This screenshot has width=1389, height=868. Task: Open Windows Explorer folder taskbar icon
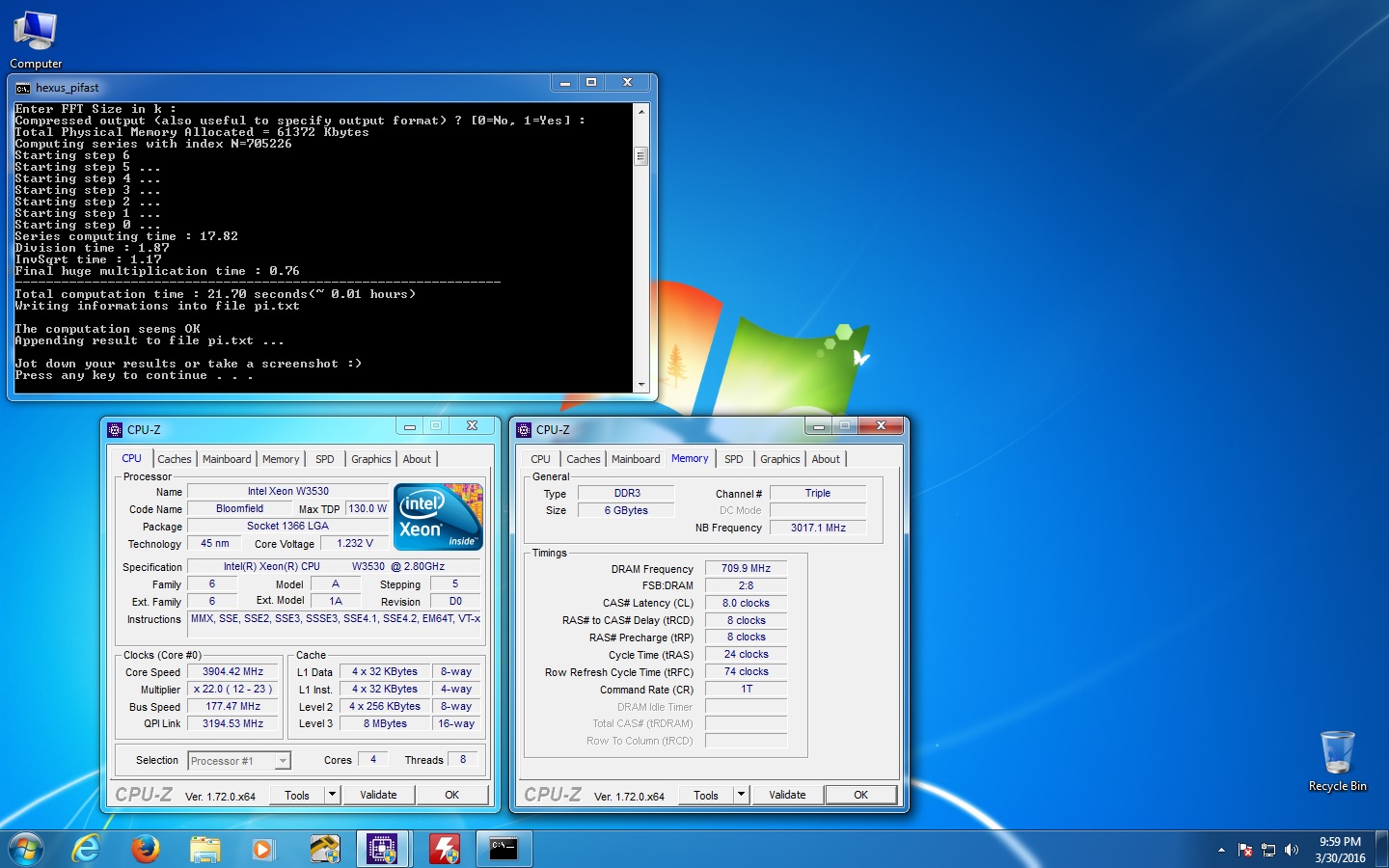204,849
